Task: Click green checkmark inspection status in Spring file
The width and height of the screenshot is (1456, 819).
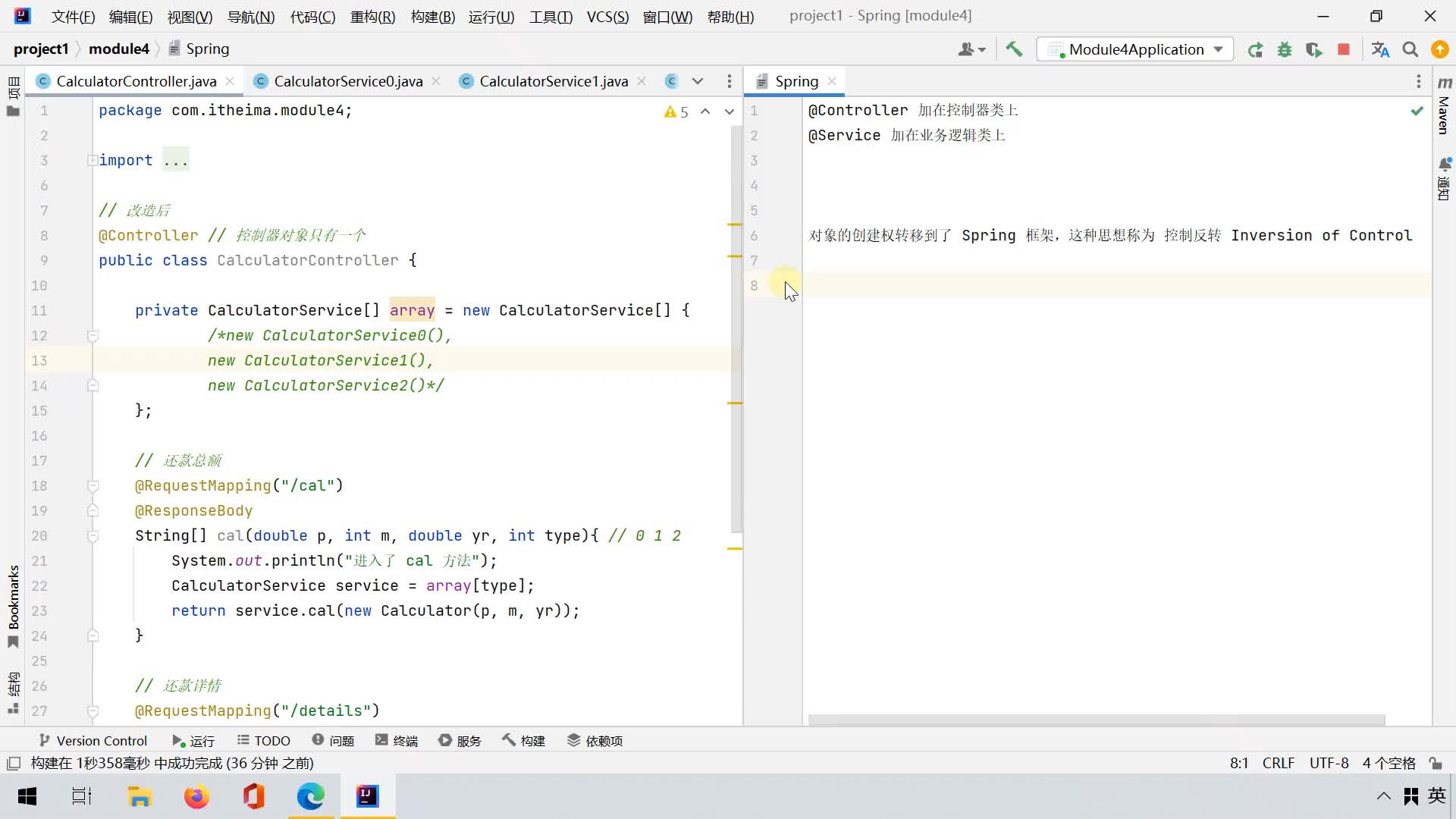Action: click(x=1417, y=111)
